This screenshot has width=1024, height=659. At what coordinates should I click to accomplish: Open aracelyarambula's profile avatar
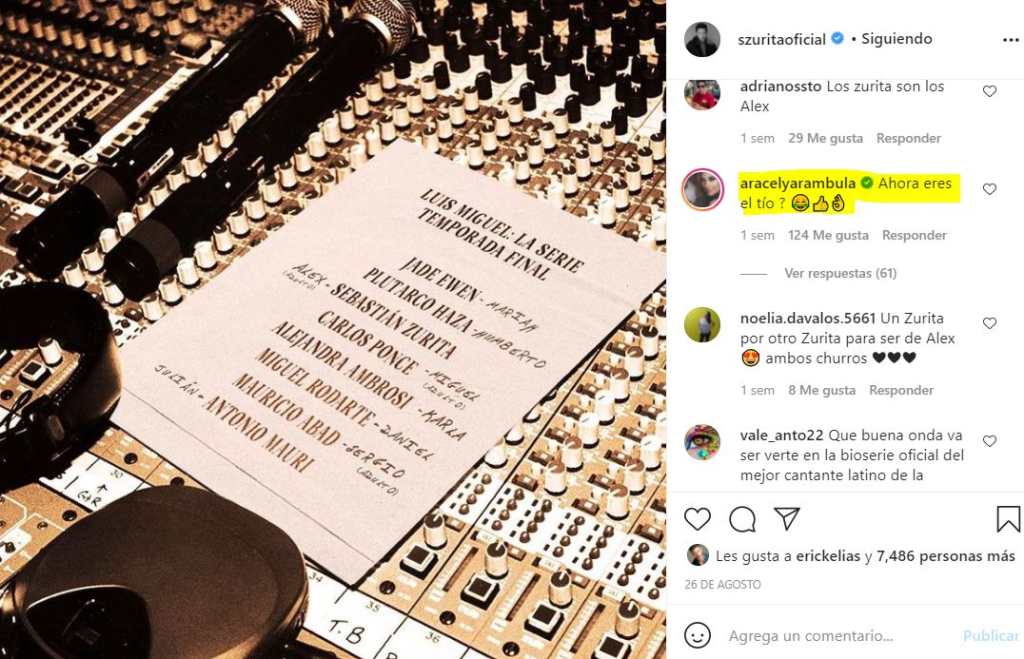coord(702,189)
